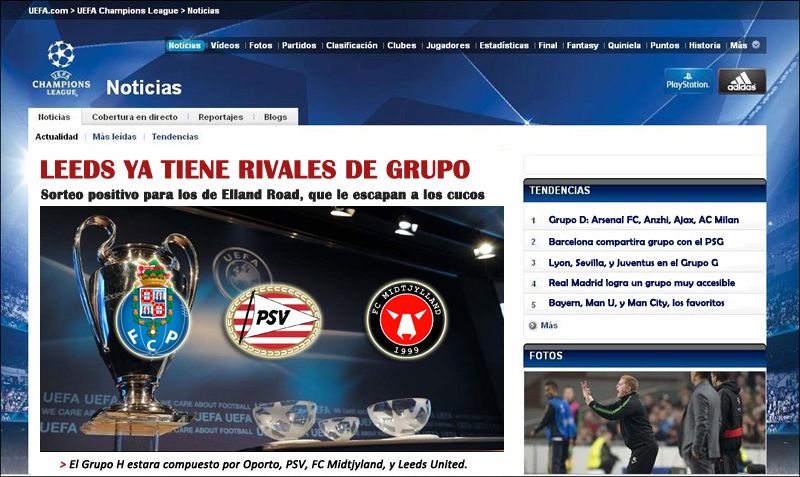
Task: Open the Vídeos navigation item
Action: 225,45
